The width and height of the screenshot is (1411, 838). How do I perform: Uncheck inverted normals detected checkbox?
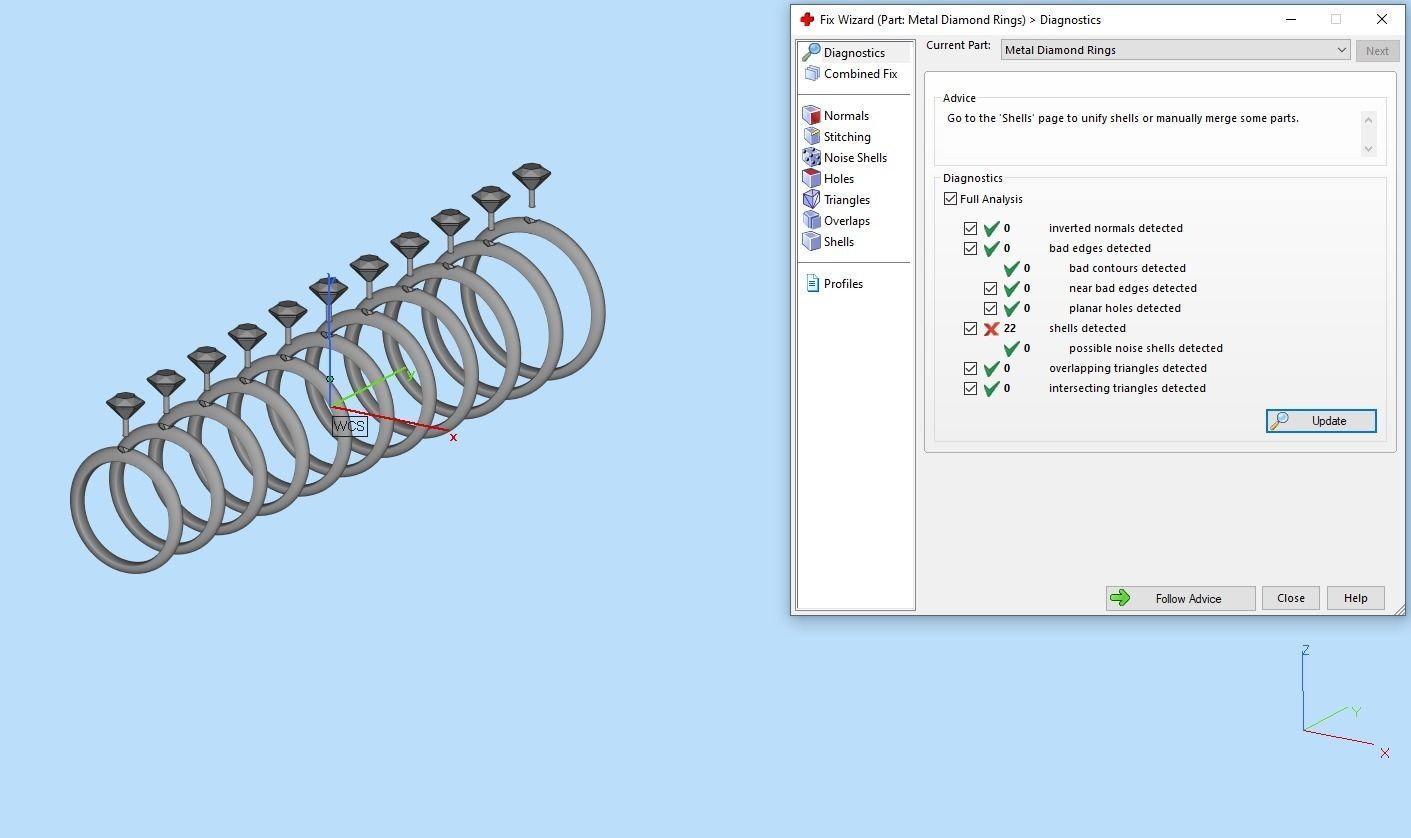(970, 228)
